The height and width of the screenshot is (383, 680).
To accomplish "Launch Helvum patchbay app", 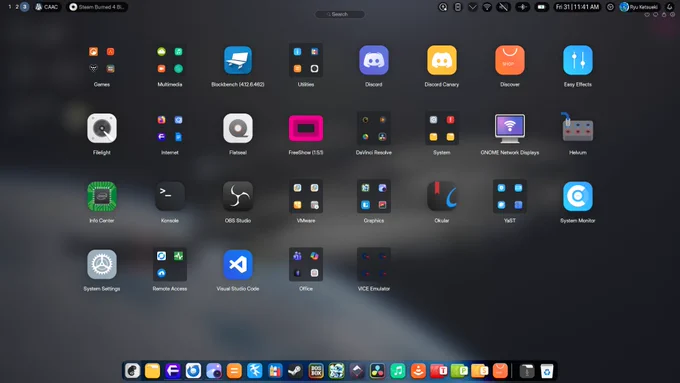I will click(578, 127).
